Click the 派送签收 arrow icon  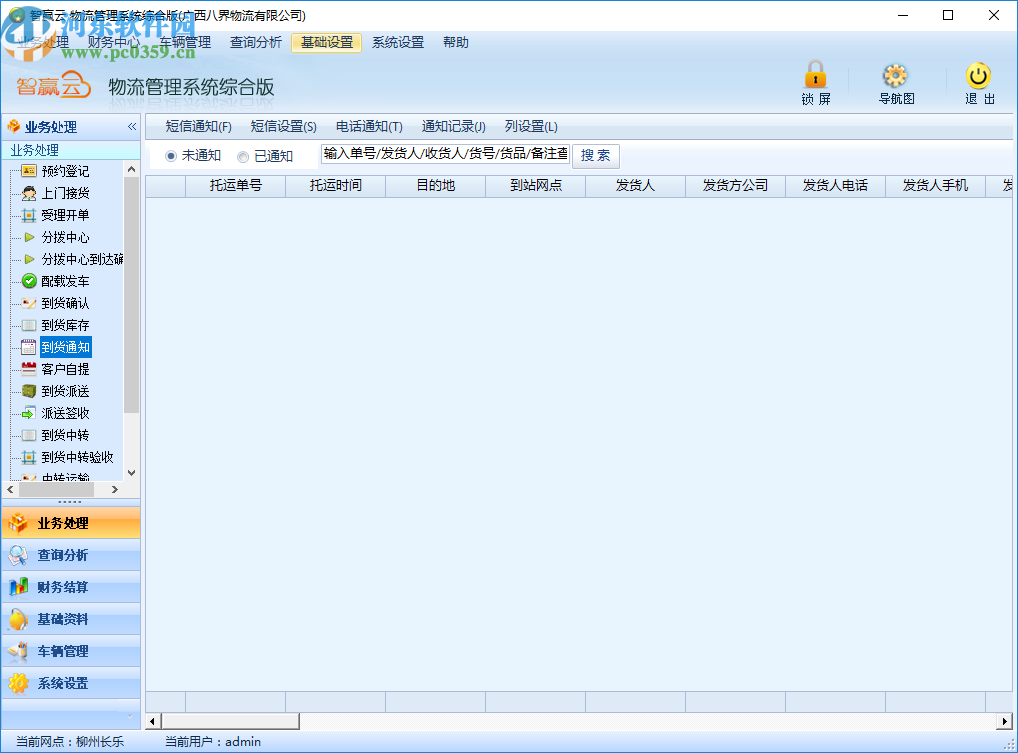(x=29, y=413)
